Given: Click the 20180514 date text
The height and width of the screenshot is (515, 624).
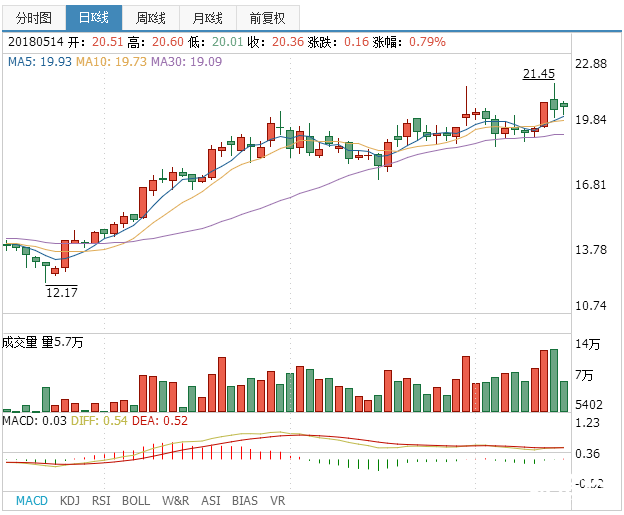Looking at the screenshot, I should (x=36, y=42).
